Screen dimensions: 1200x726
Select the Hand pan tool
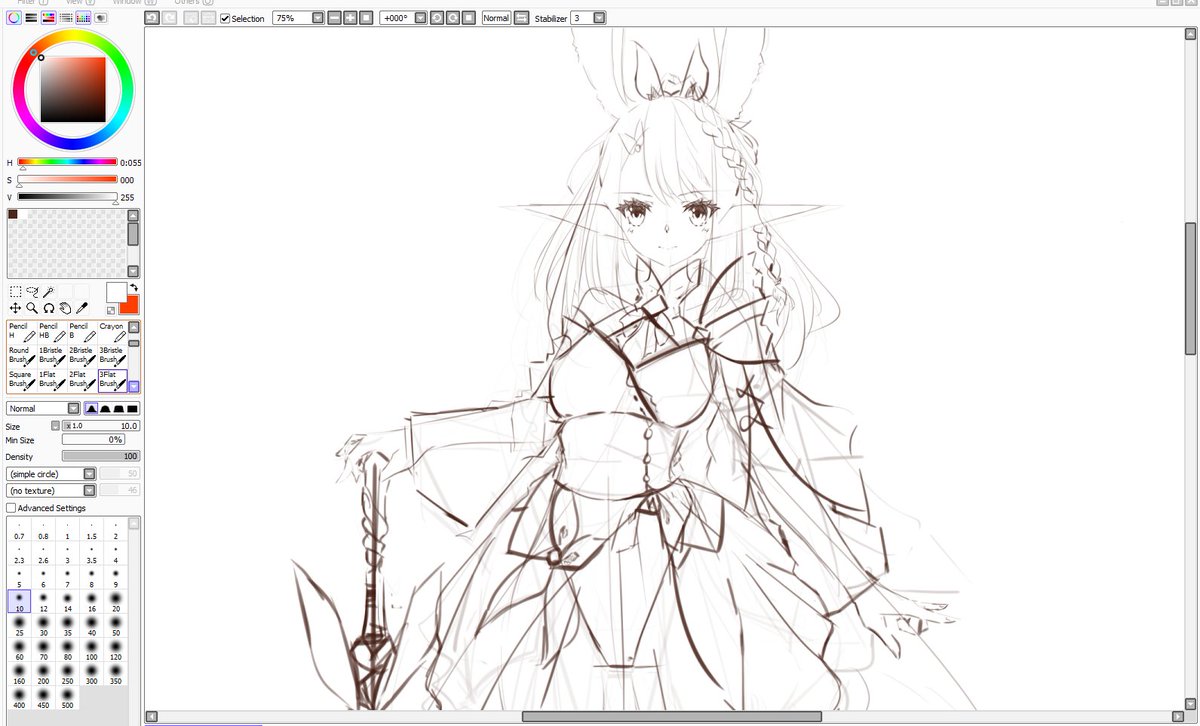click(x=65, y=308)
